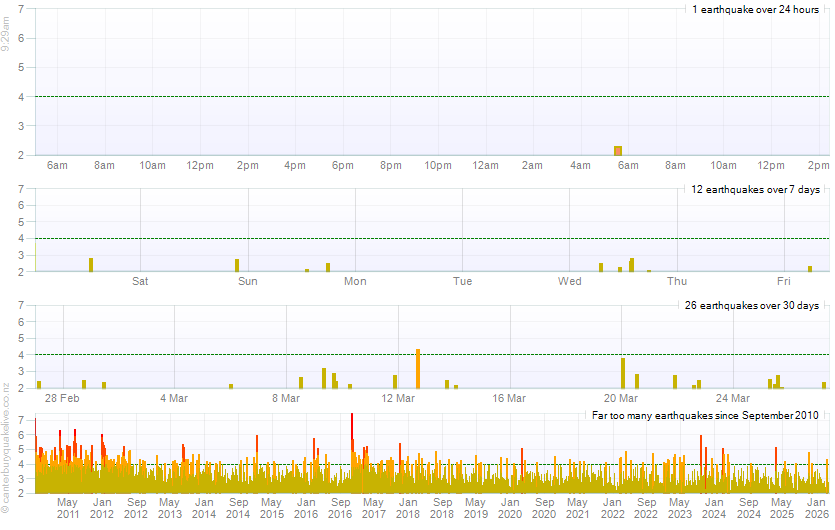Click the 12 Mar date label
835x530 pixels.
pos(398,398)
